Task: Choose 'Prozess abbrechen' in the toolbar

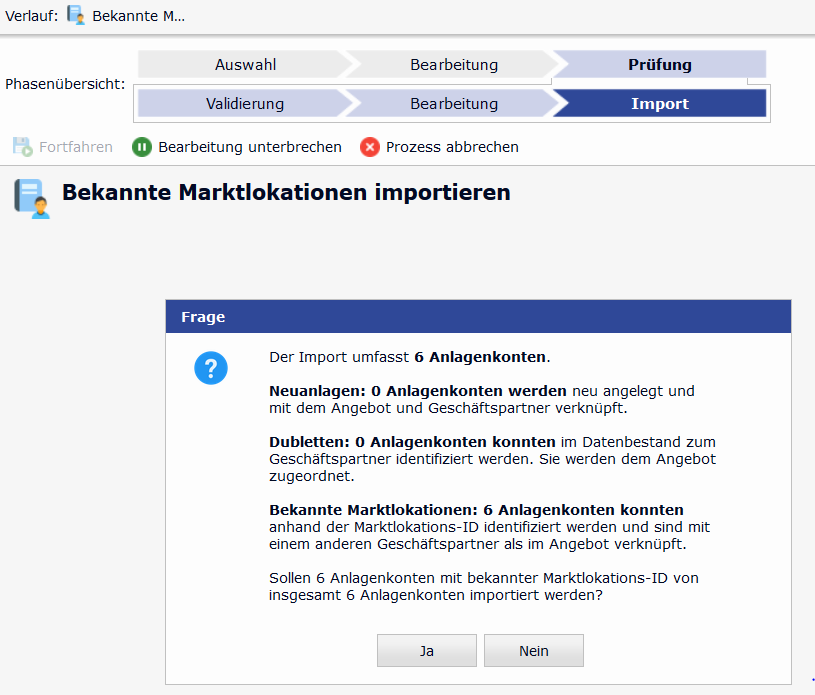Action: [452, 147]
